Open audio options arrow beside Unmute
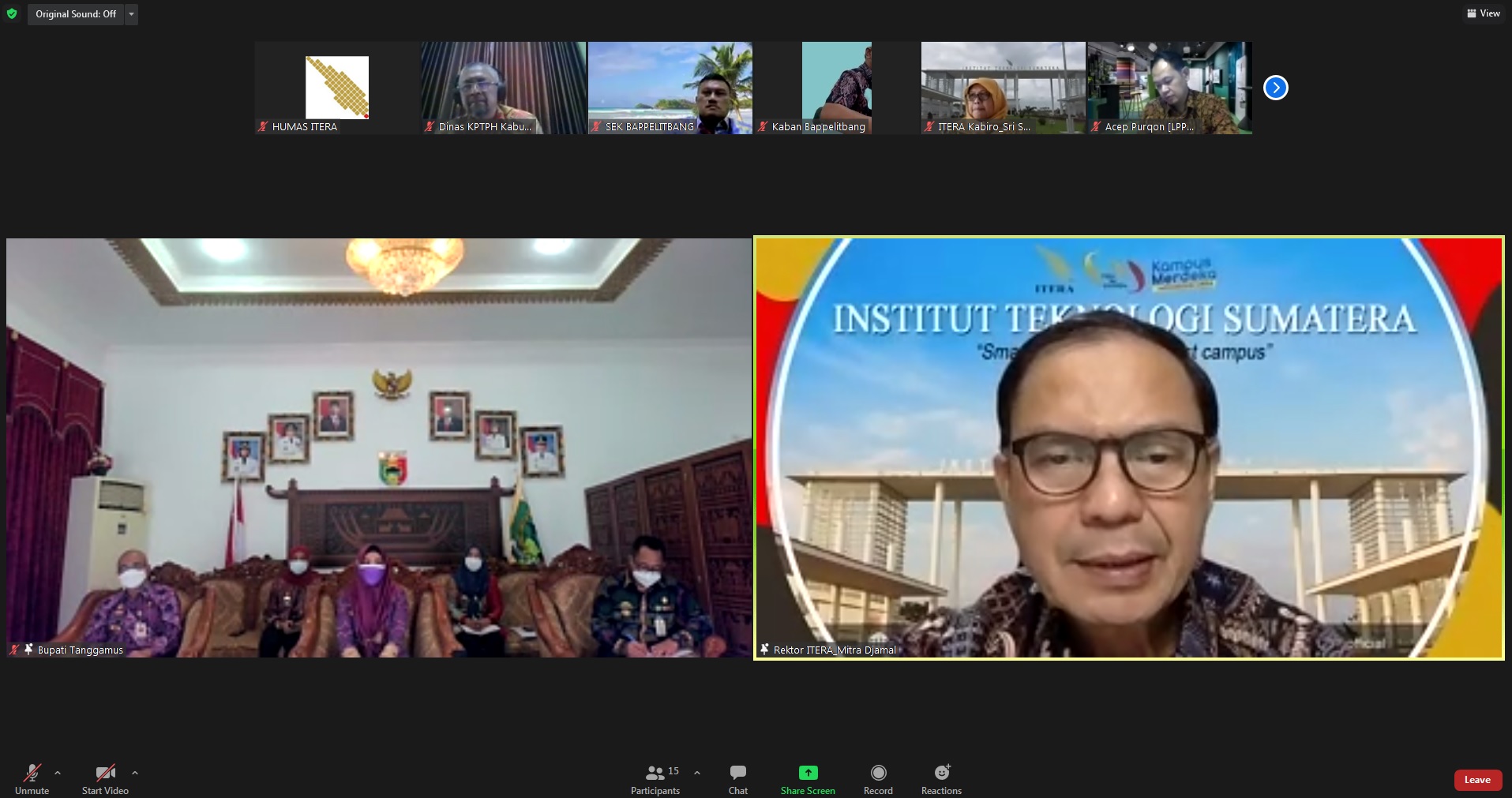 (x=58, y=773)
